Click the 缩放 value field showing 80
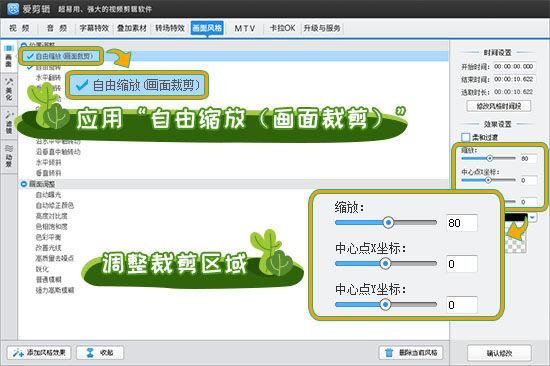 (528, 159)
